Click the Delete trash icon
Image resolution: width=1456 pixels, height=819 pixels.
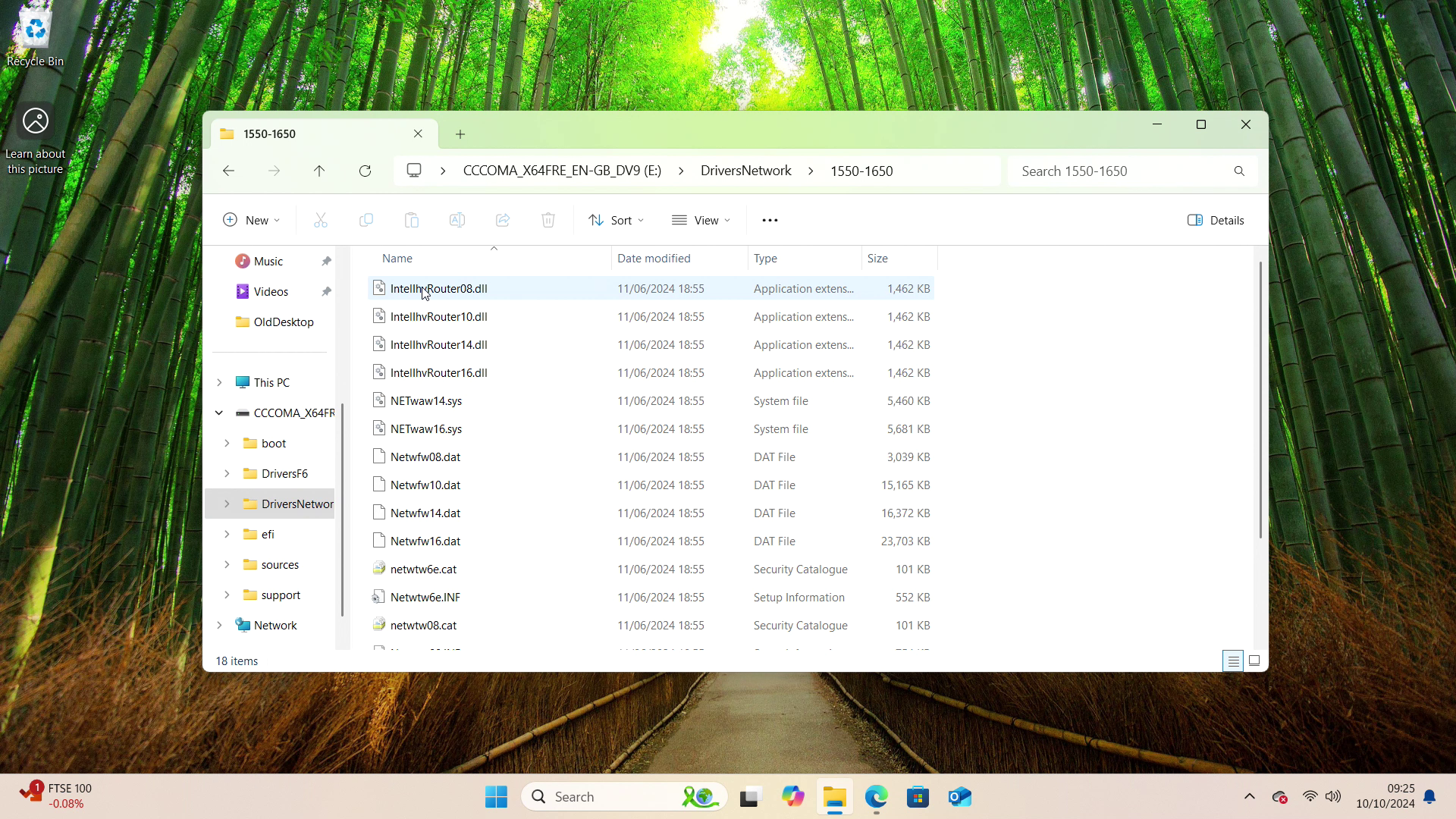click(x=548, y=220)
